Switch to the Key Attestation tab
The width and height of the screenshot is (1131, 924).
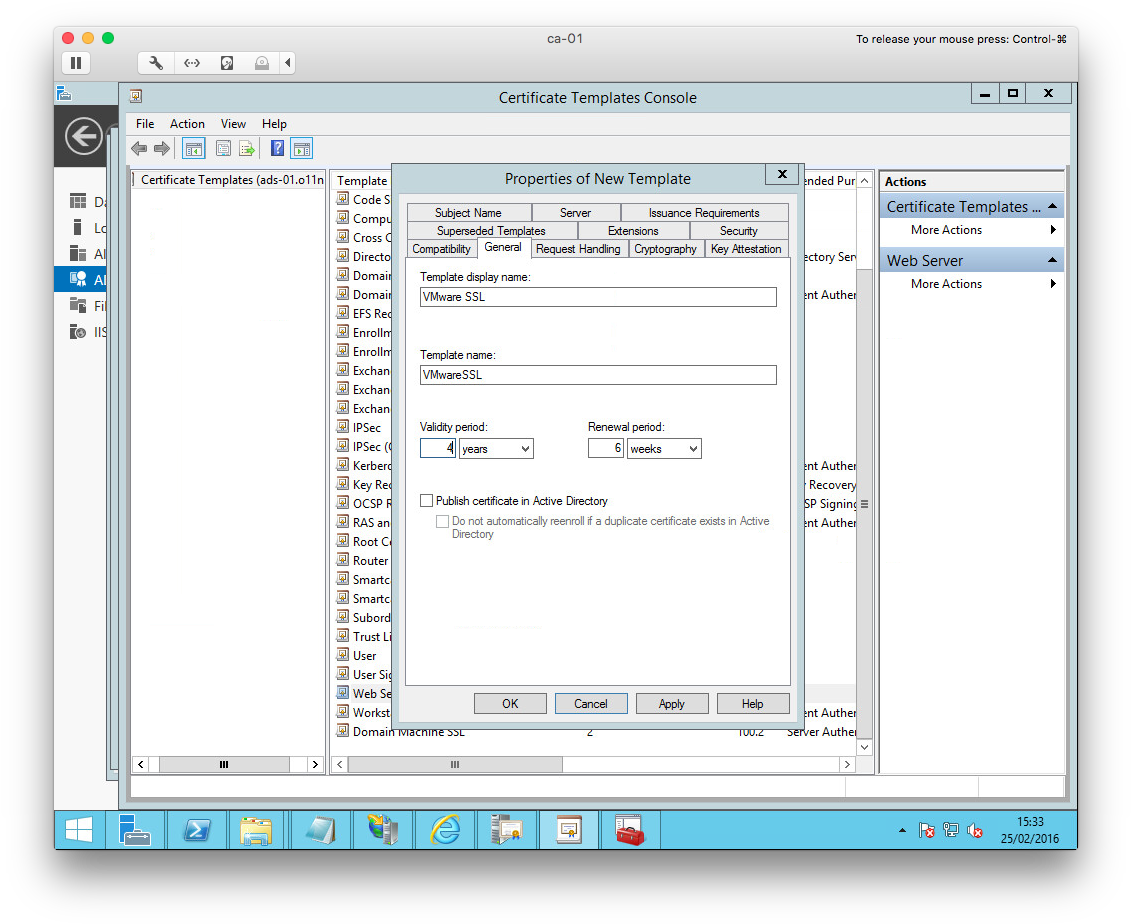coord(747,249)
